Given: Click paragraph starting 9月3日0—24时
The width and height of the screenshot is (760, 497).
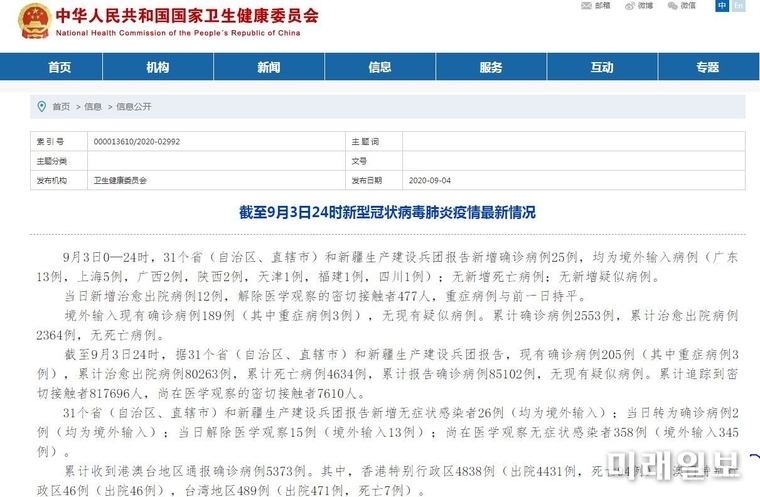Looking at the screenshot, I should point(387,267).
